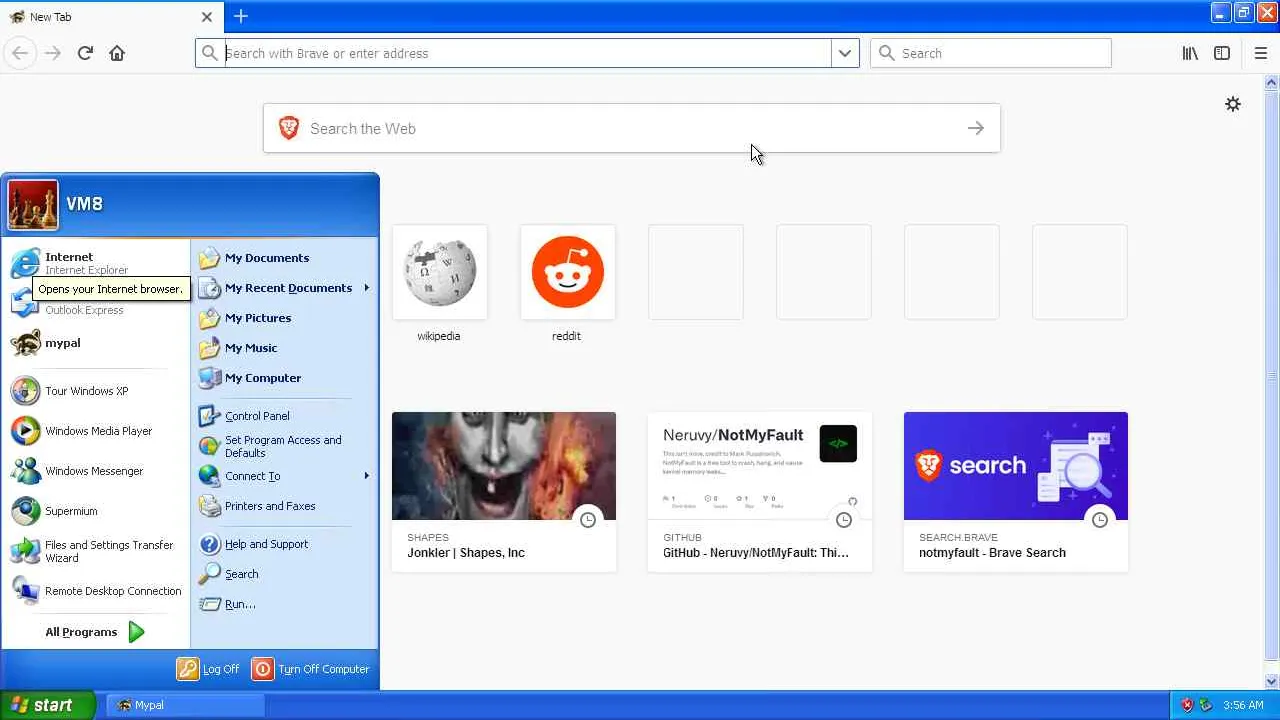Expand My Recent Documents submenu

click(x=284, y=288)
